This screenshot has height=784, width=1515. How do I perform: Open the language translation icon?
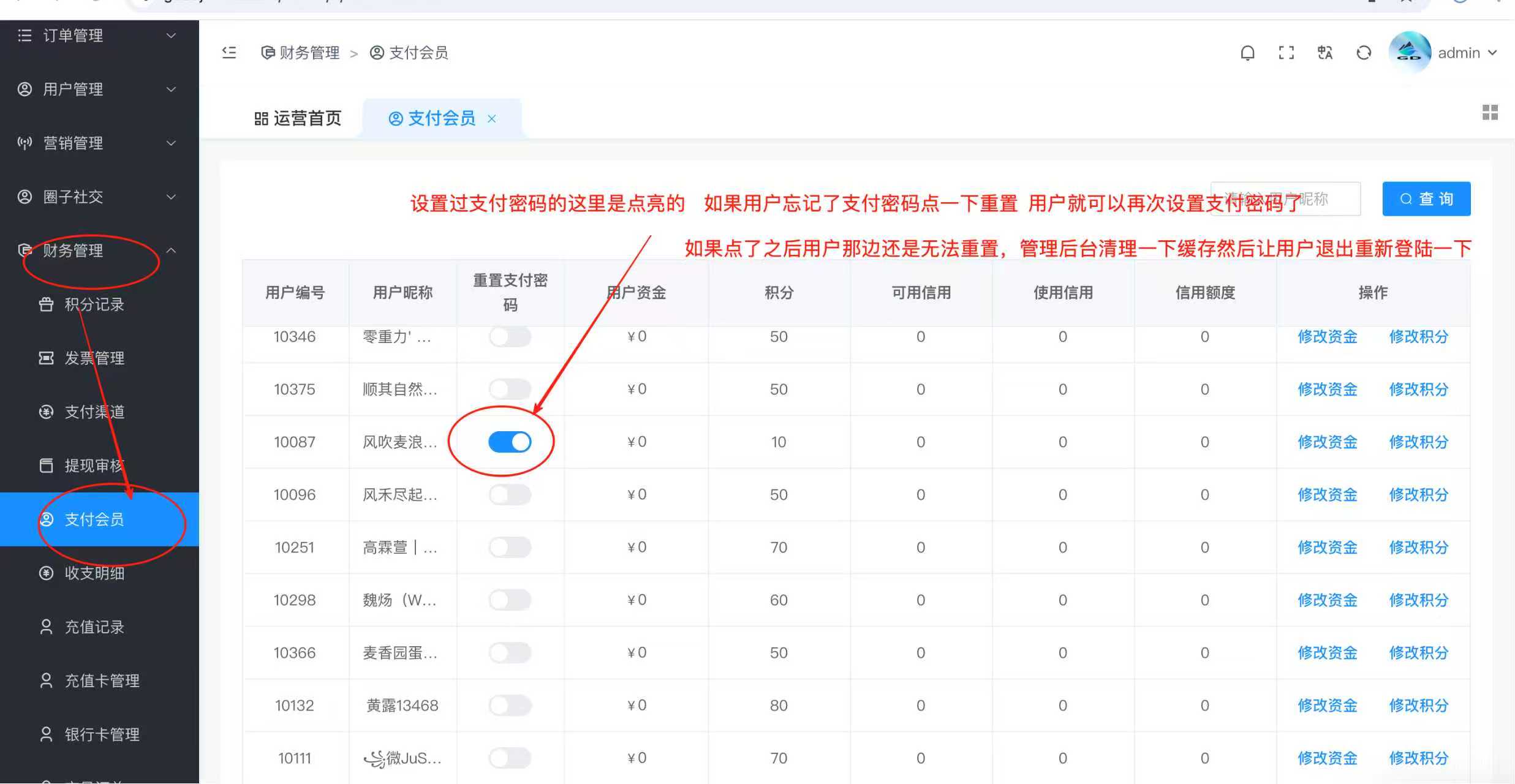tap(1324, 53)
